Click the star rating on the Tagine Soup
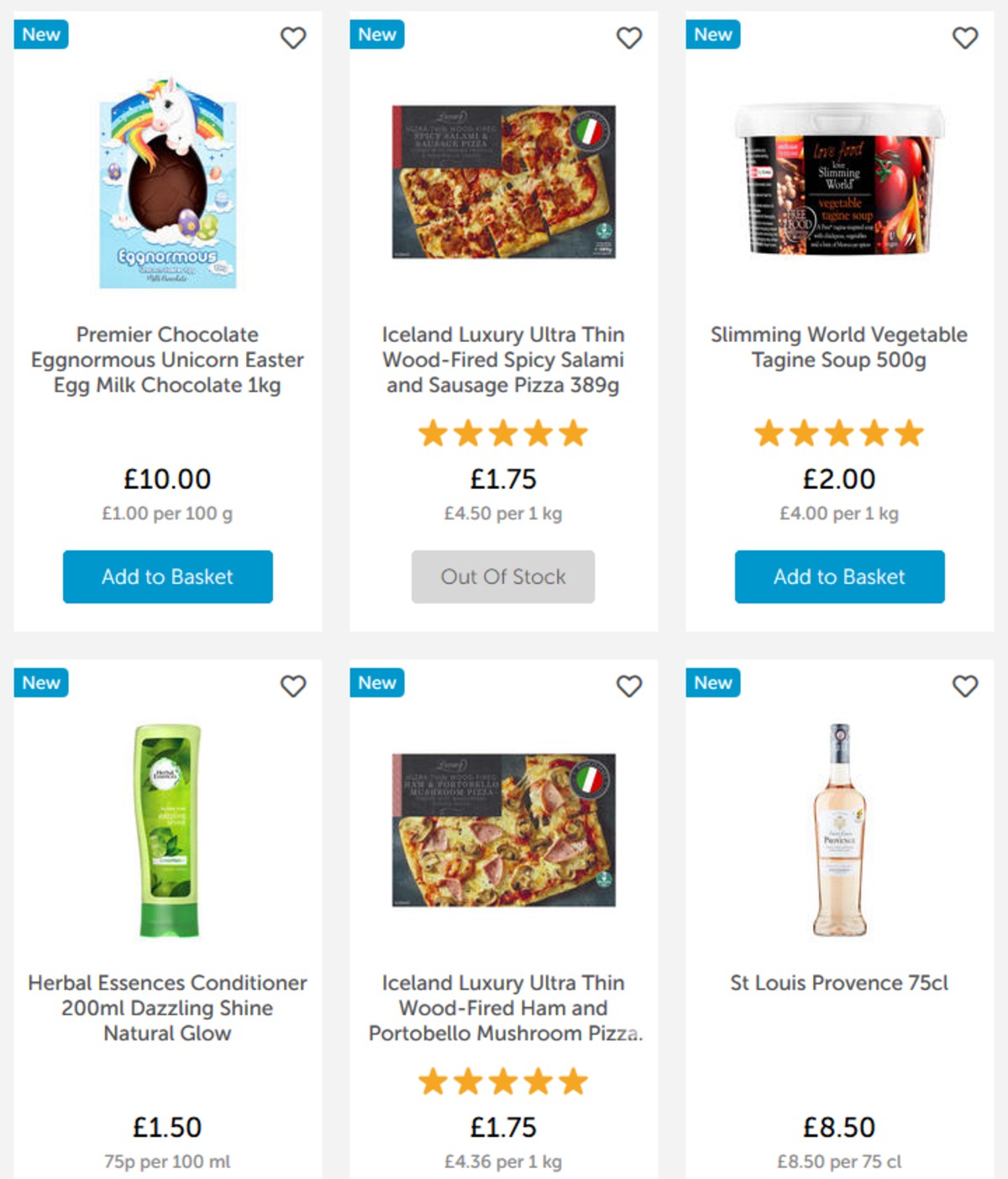The height and width of the screenshot is (1179, 1008). coord(838,433)
